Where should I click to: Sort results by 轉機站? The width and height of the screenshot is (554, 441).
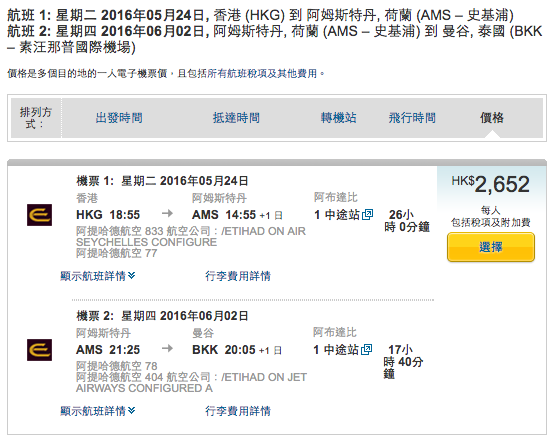click(338, 118)
